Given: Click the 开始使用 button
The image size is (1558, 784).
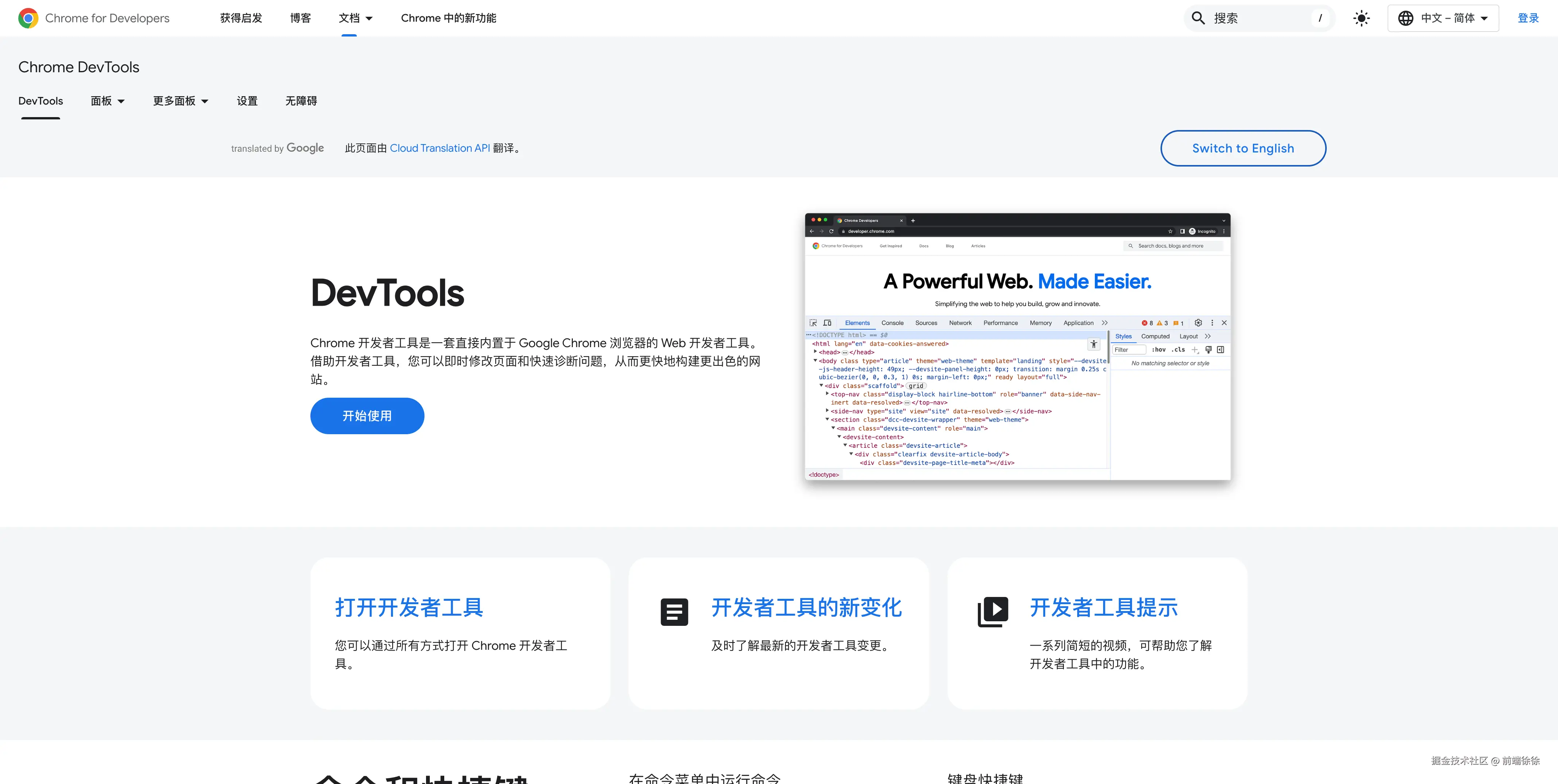Looking at the screenshot, I should 367,416.
